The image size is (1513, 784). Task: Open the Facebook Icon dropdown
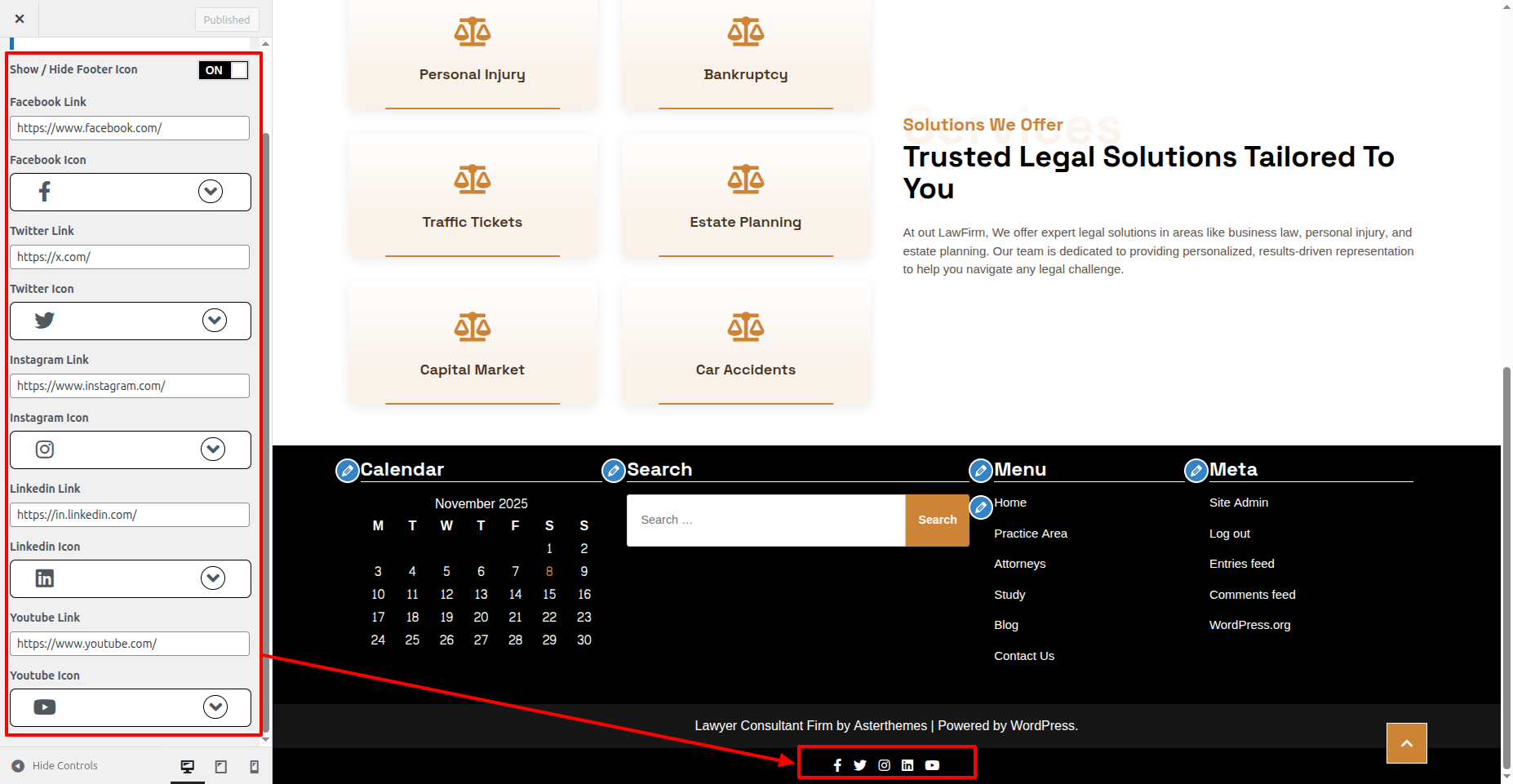tap(211, 192)
